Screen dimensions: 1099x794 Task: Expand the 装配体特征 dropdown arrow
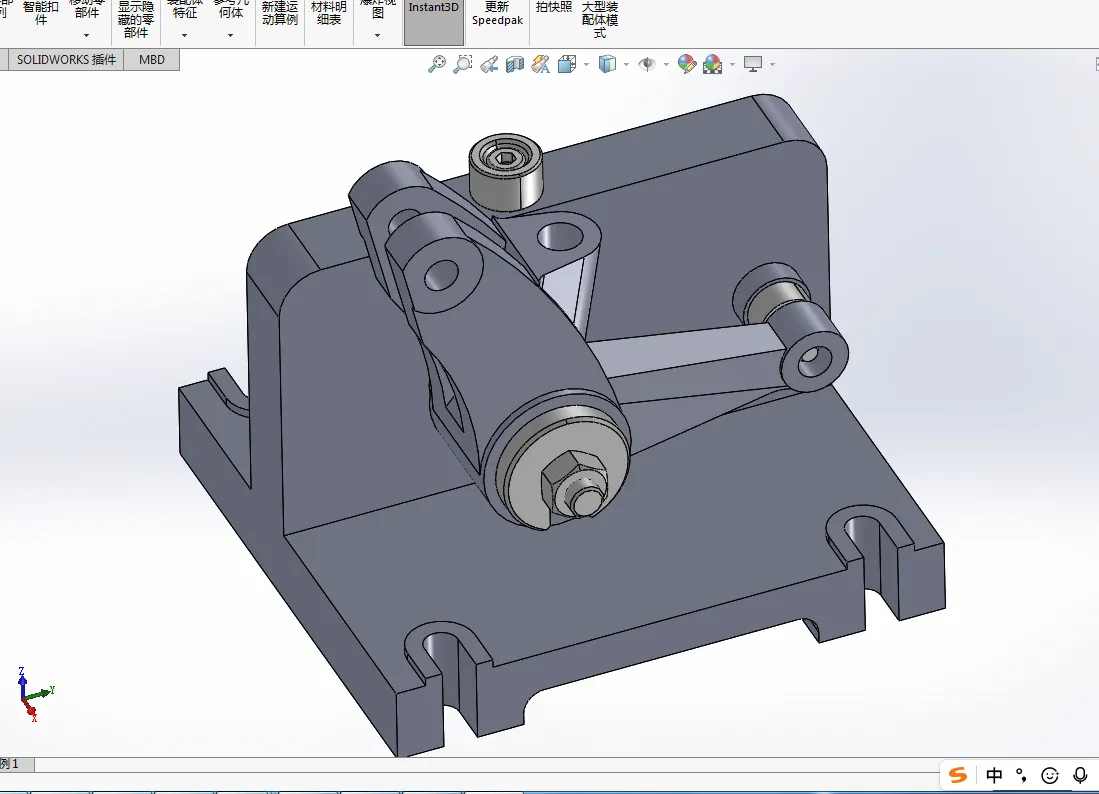pyautogui.click(x=184, y=35)
